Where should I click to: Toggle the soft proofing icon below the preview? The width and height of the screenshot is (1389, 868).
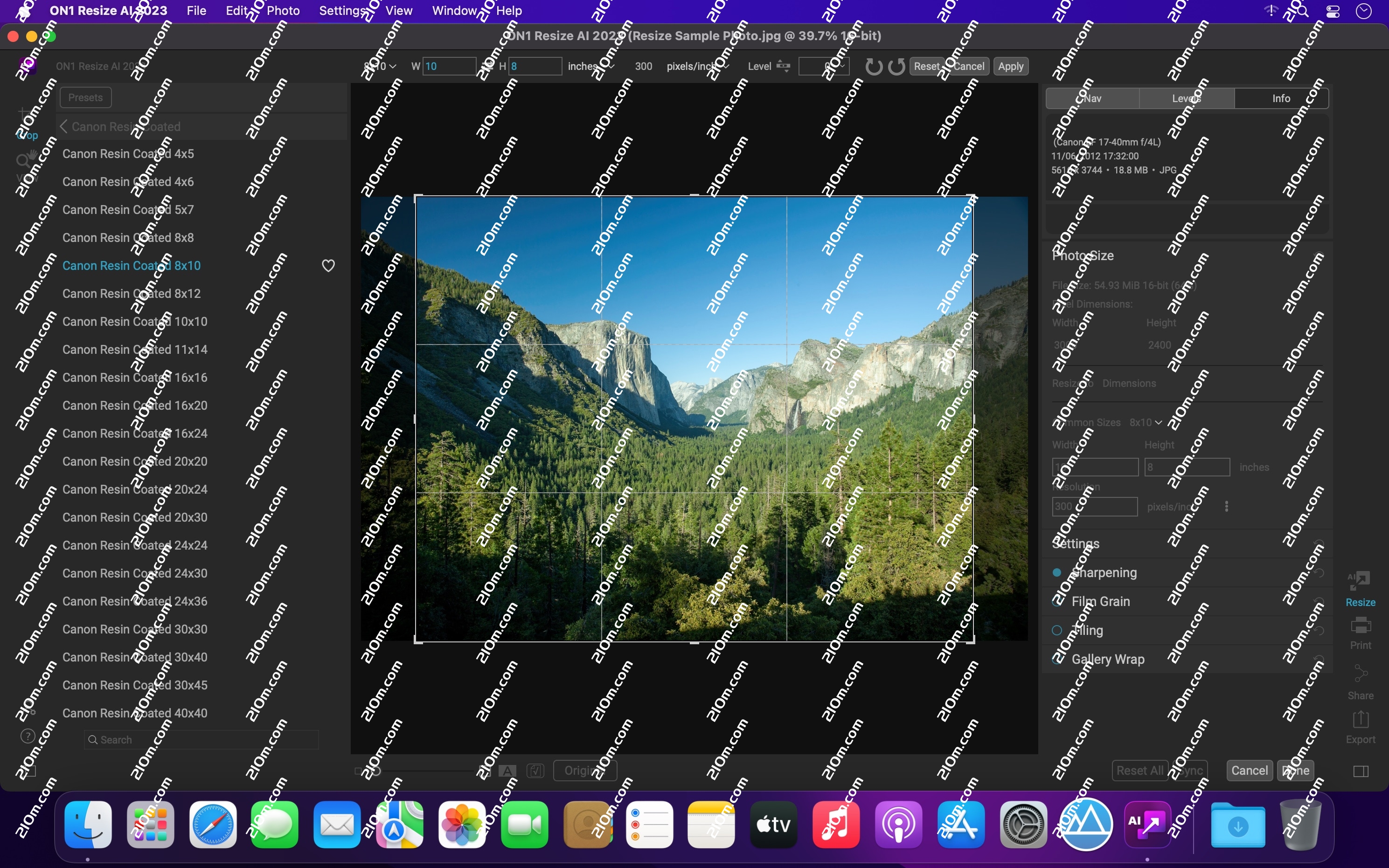(x=535, y=771)
